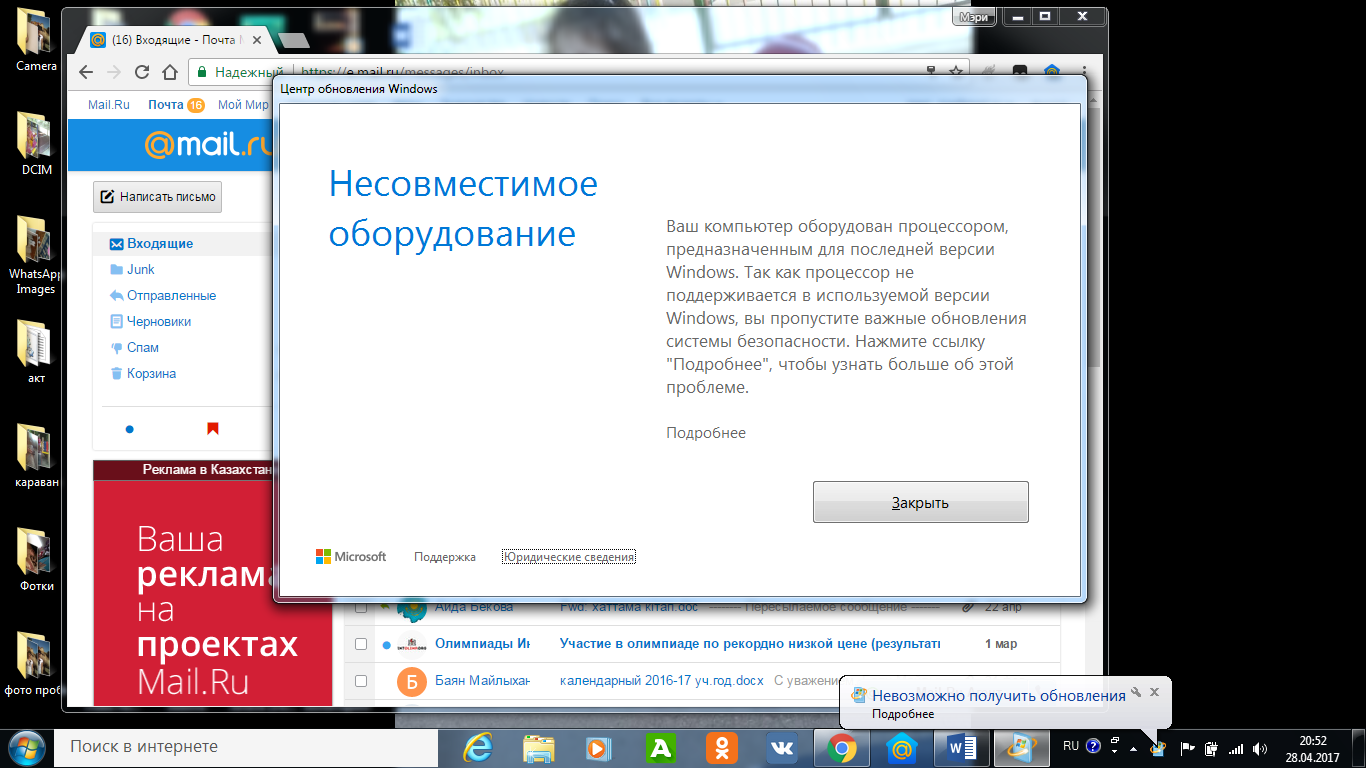Screen dimensions: 1366x768
Task: Click the Закрыть button in Windows Update dialog
Action: [x=920, y=502]
